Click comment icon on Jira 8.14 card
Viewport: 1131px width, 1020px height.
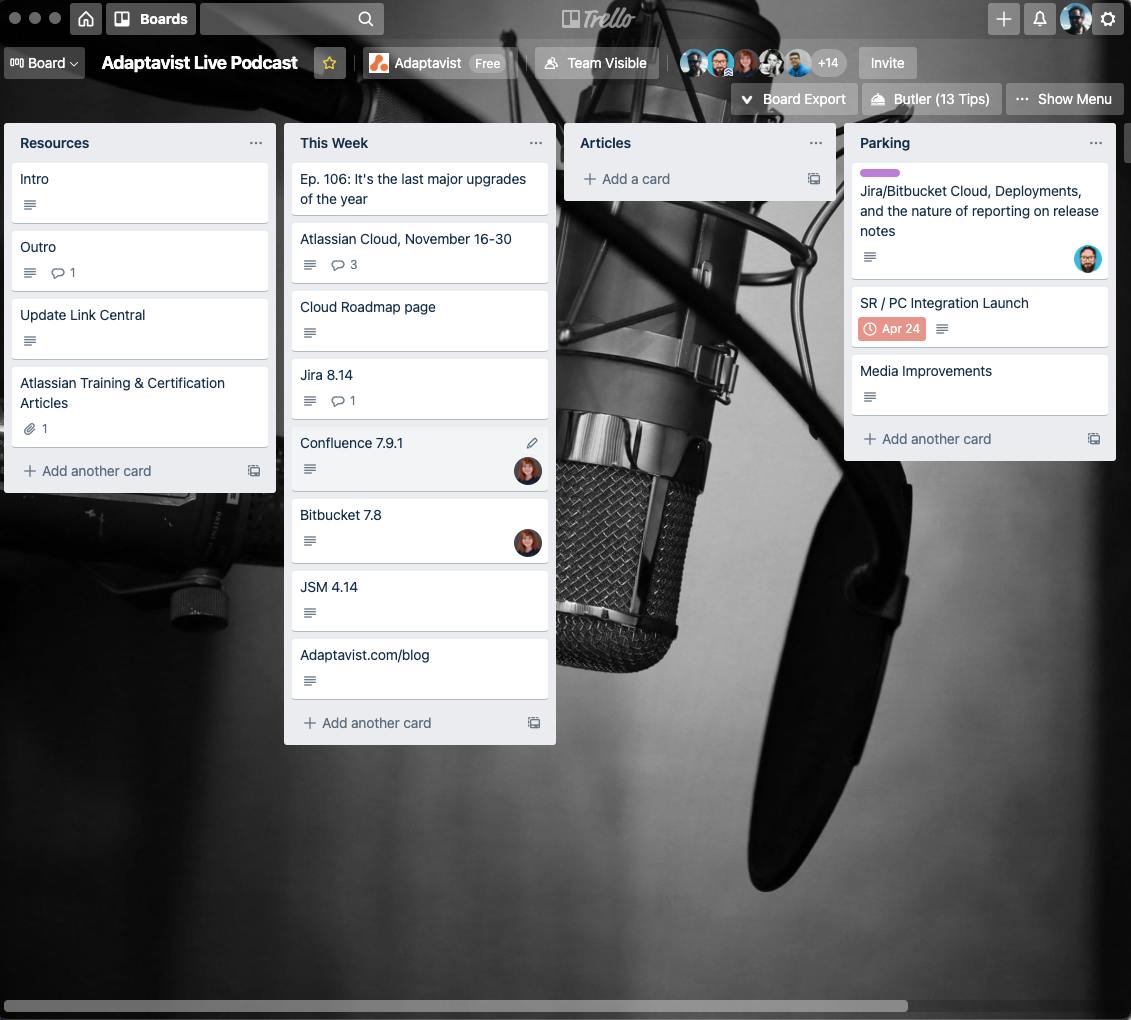[x=338, y=400]
